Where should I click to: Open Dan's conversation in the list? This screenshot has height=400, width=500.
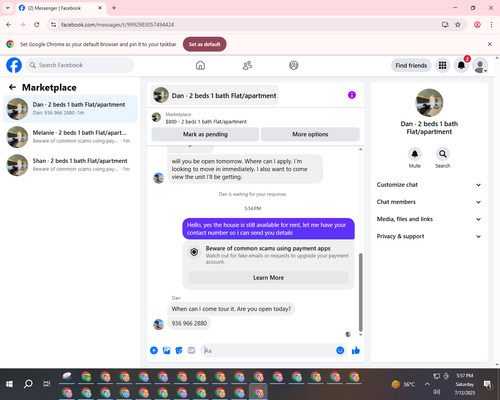[x=70, y=109]
